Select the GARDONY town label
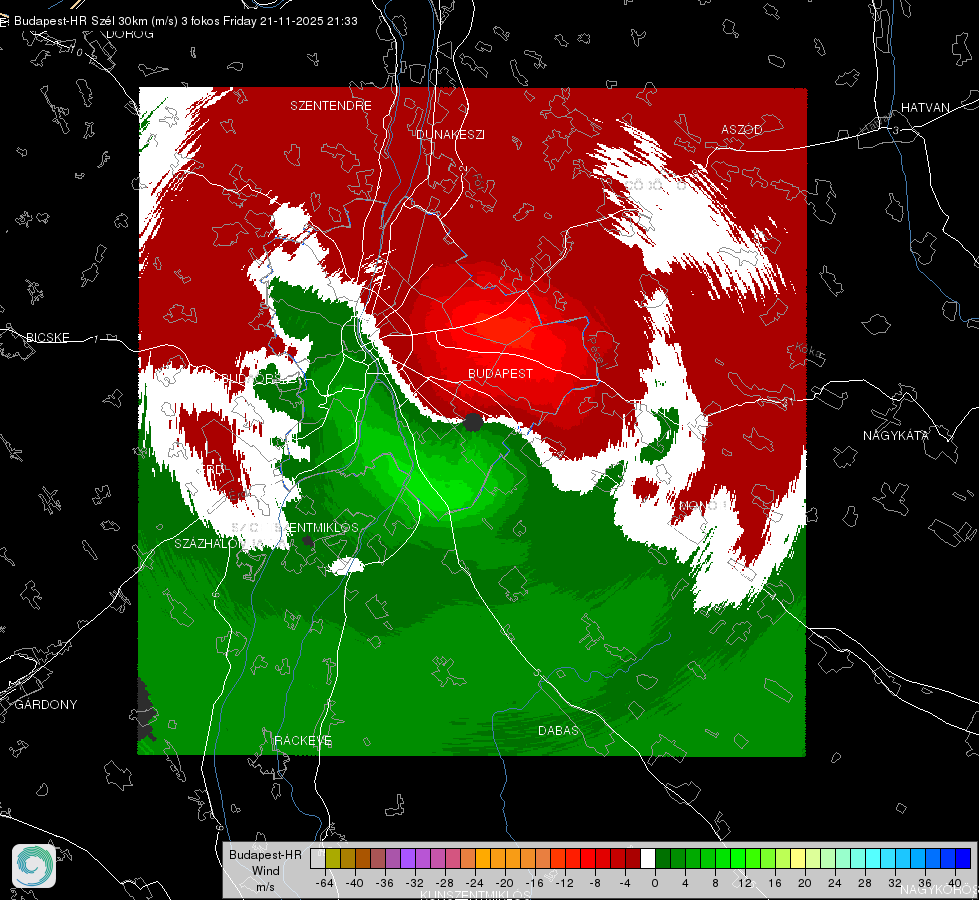Image resolution: width=979 pixels, height=900 pixels. coord(46,705)
